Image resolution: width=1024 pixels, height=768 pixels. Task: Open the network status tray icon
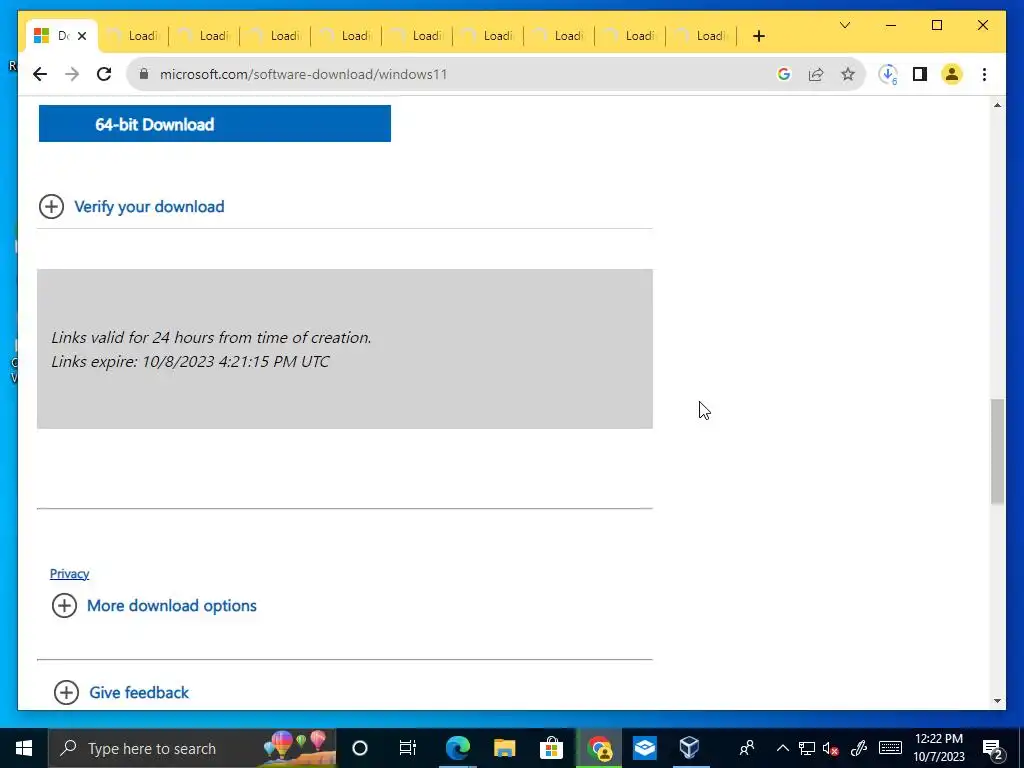coord(807,748)
